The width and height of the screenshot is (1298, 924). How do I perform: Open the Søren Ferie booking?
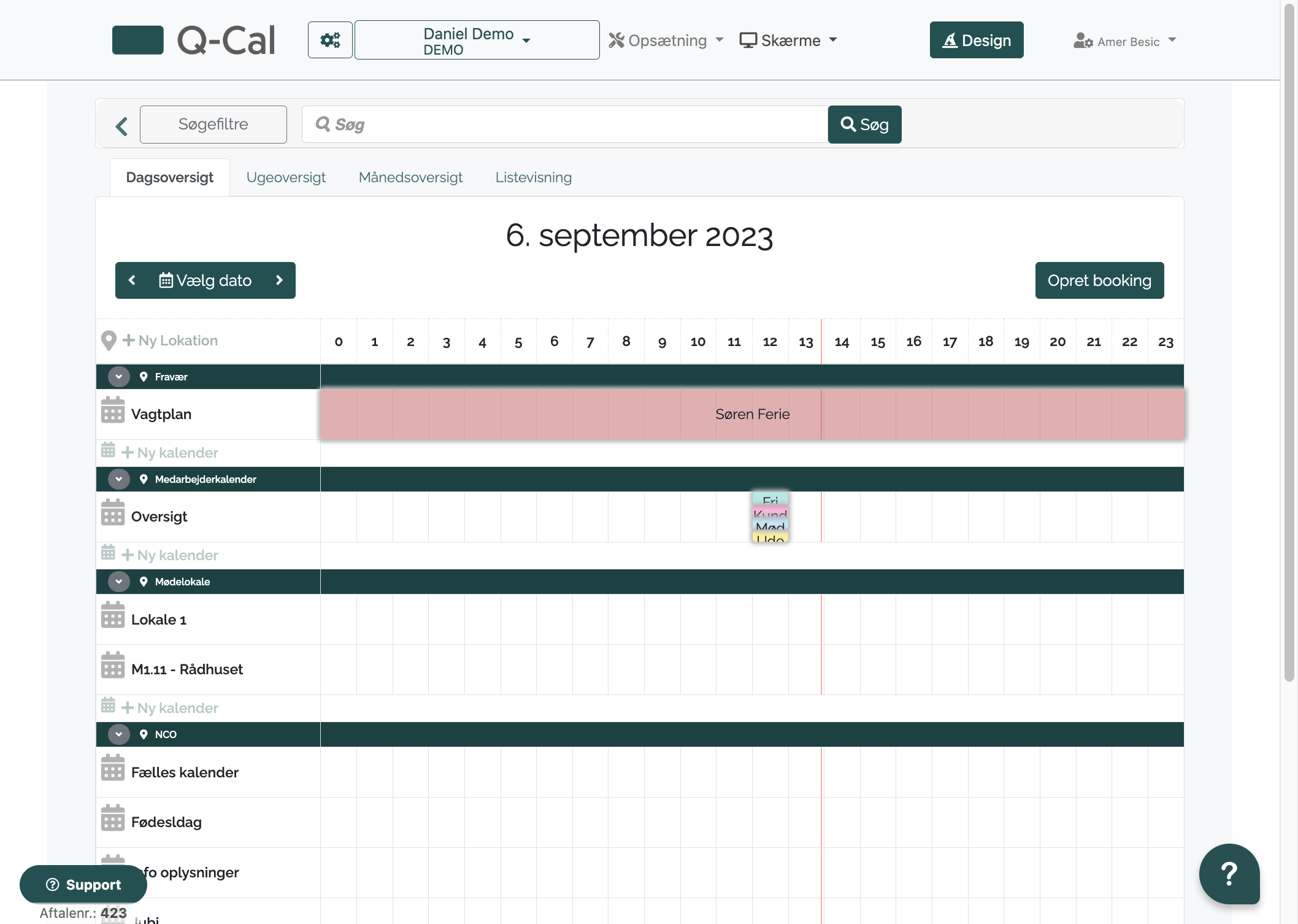(752, 414)
